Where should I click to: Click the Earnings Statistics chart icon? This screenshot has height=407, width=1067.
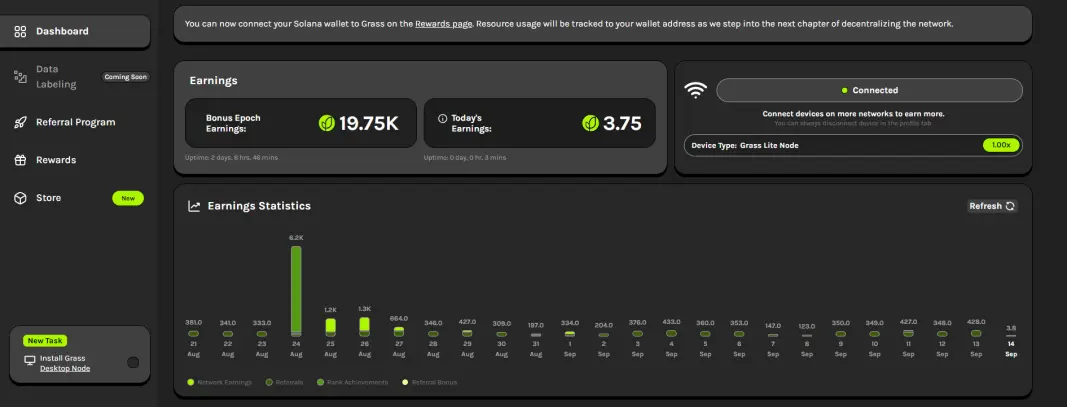(194, 206)
